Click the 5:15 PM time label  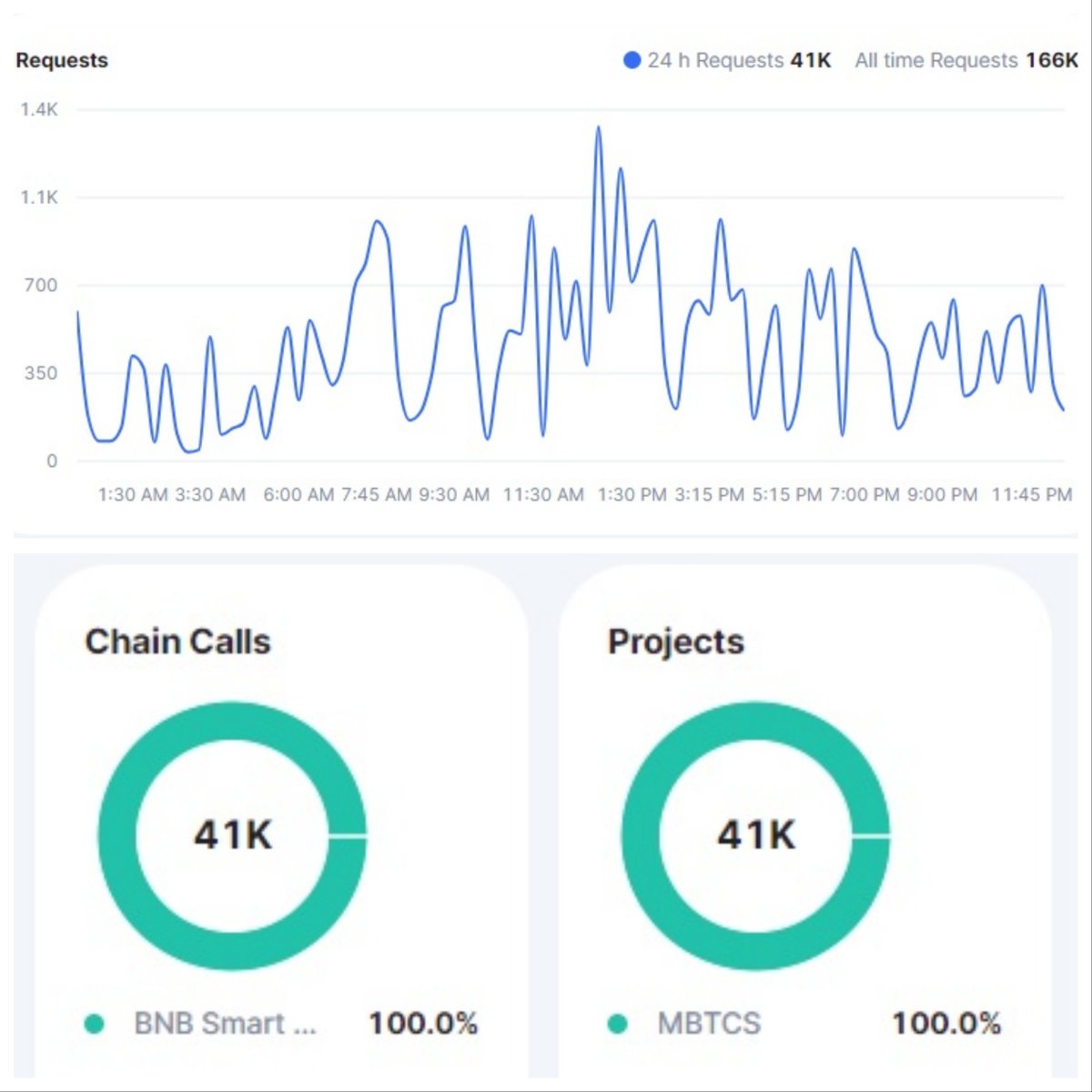coord(787,494)
